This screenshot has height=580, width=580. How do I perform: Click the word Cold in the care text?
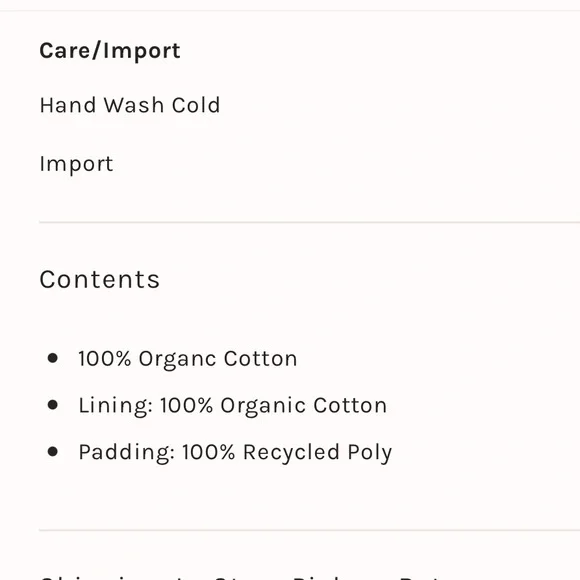(196, 105)
